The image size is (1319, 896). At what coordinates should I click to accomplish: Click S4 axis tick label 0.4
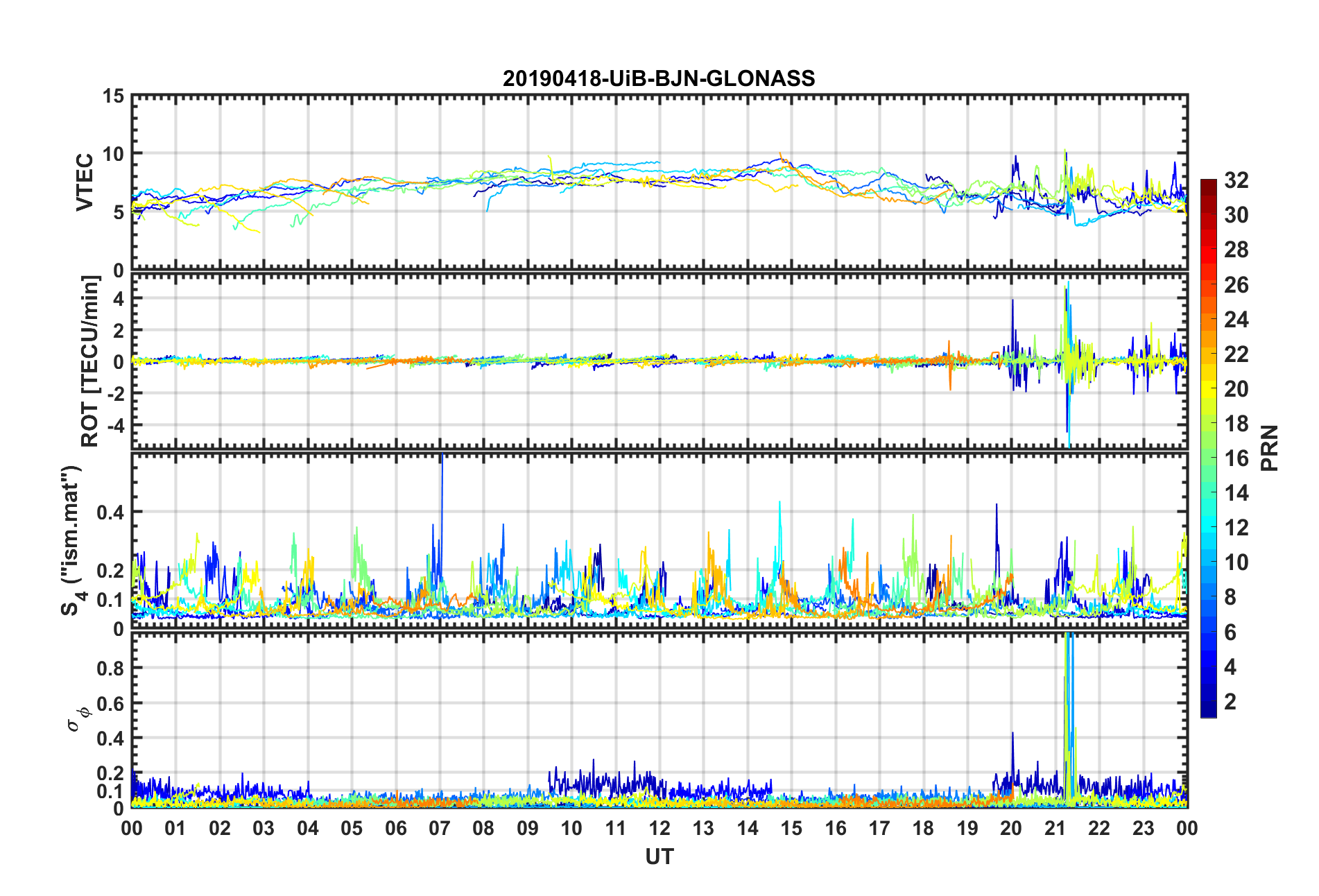pos(110,512)
